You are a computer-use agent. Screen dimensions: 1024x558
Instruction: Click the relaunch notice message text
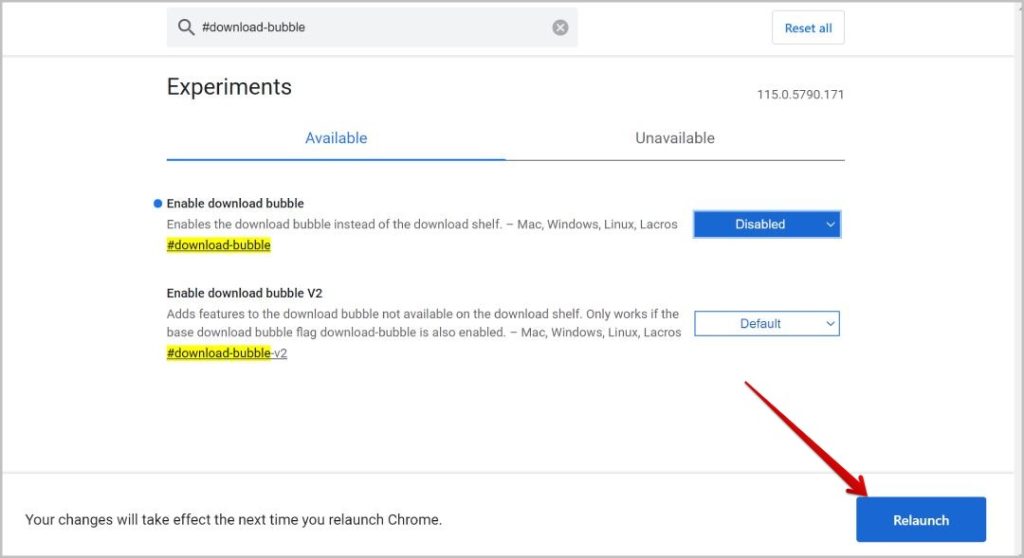(233, 519)
